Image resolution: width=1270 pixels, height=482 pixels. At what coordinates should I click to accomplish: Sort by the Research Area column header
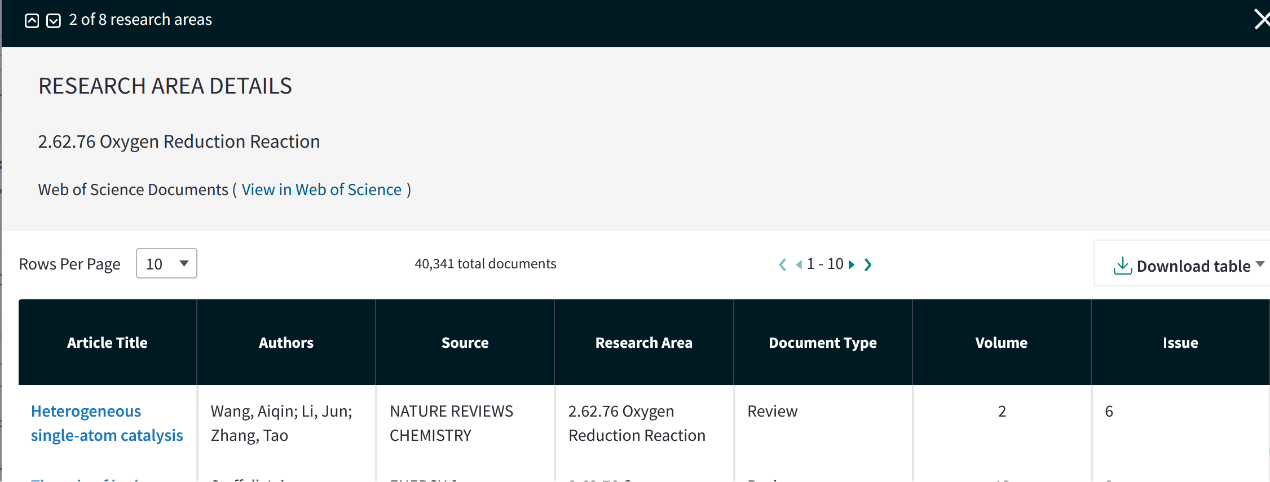coord(643,343)
